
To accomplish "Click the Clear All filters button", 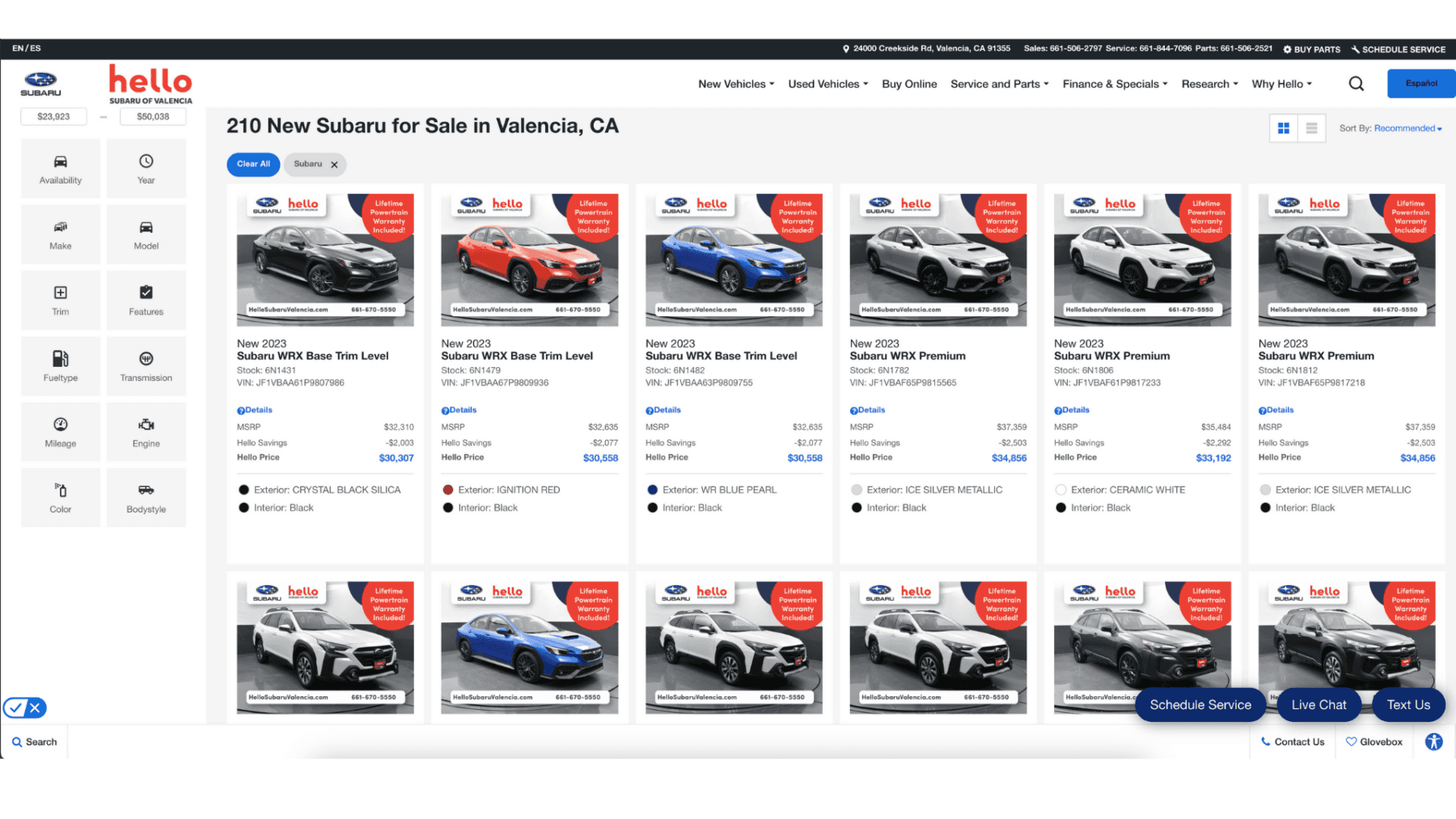I will pos(252,164).
